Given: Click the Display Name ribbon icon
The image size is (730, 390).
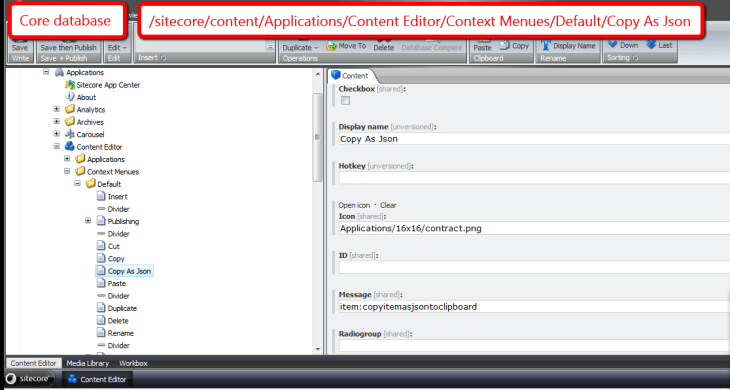Looking at the screenshot, I should pos(546,46).
